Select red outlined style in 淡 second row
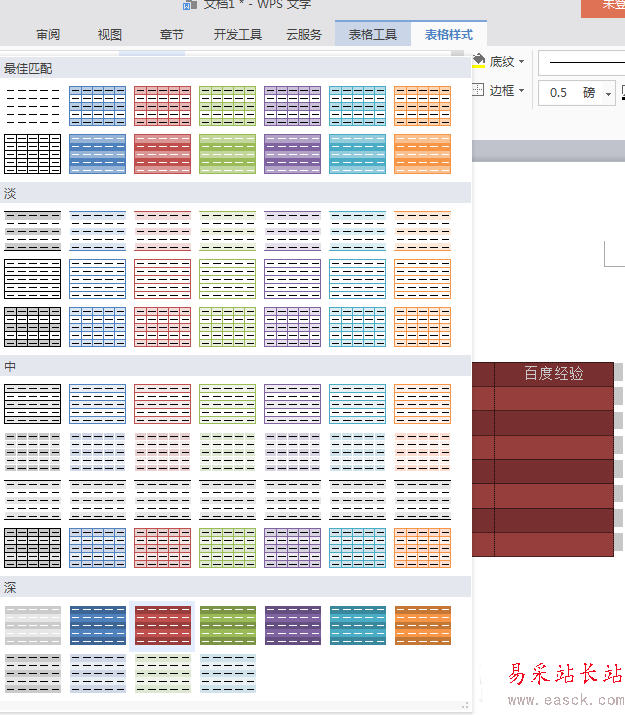 [x=162, y=279]
